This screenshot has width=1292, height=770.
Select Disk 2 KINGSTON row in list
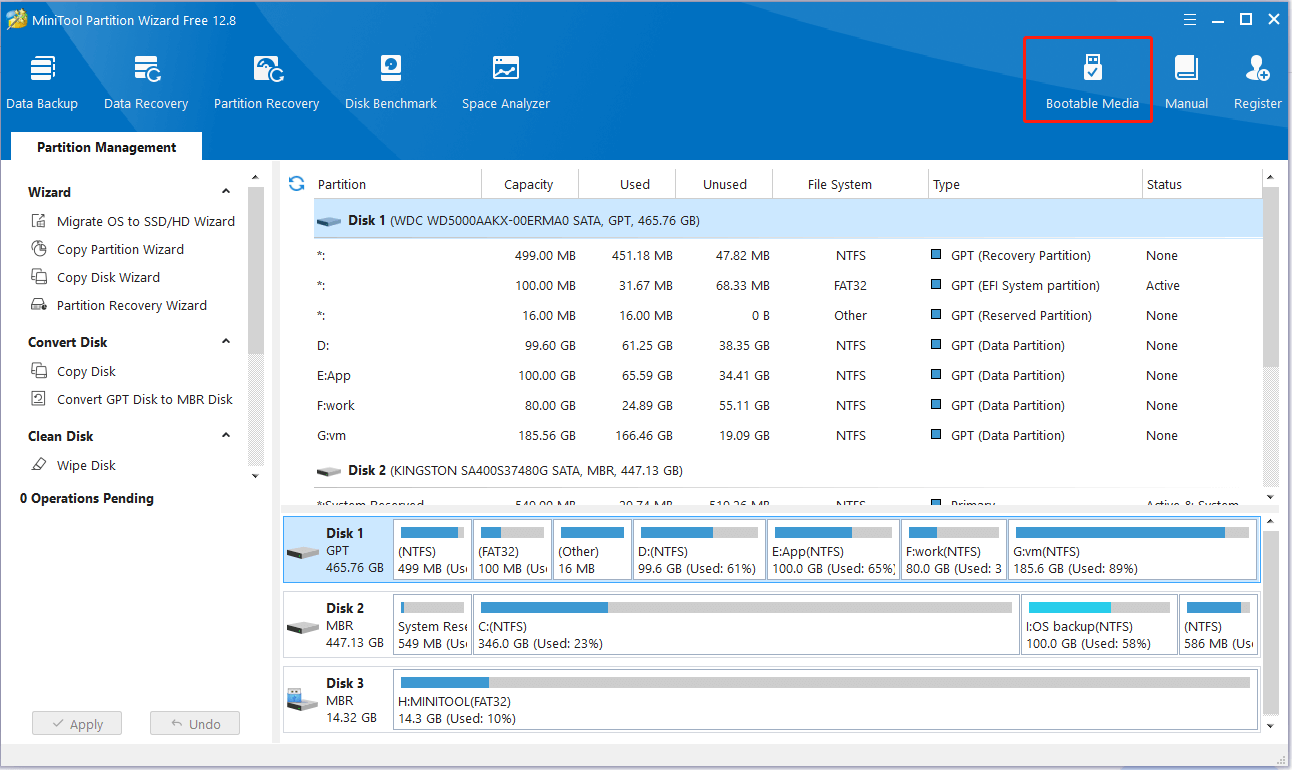[x=788, y=470]
